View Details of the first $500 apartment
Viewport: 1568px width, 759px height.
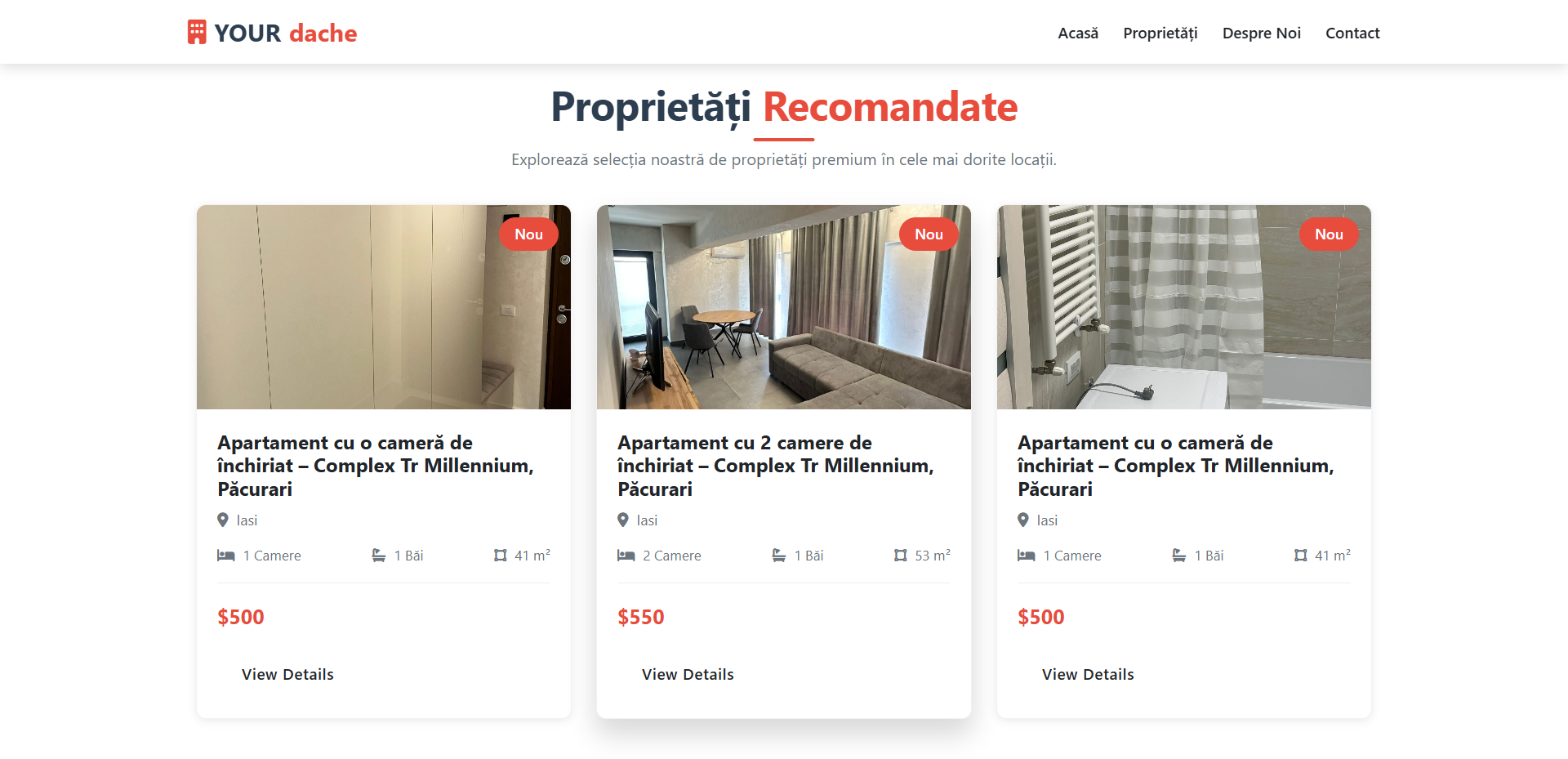click(287, 675)
